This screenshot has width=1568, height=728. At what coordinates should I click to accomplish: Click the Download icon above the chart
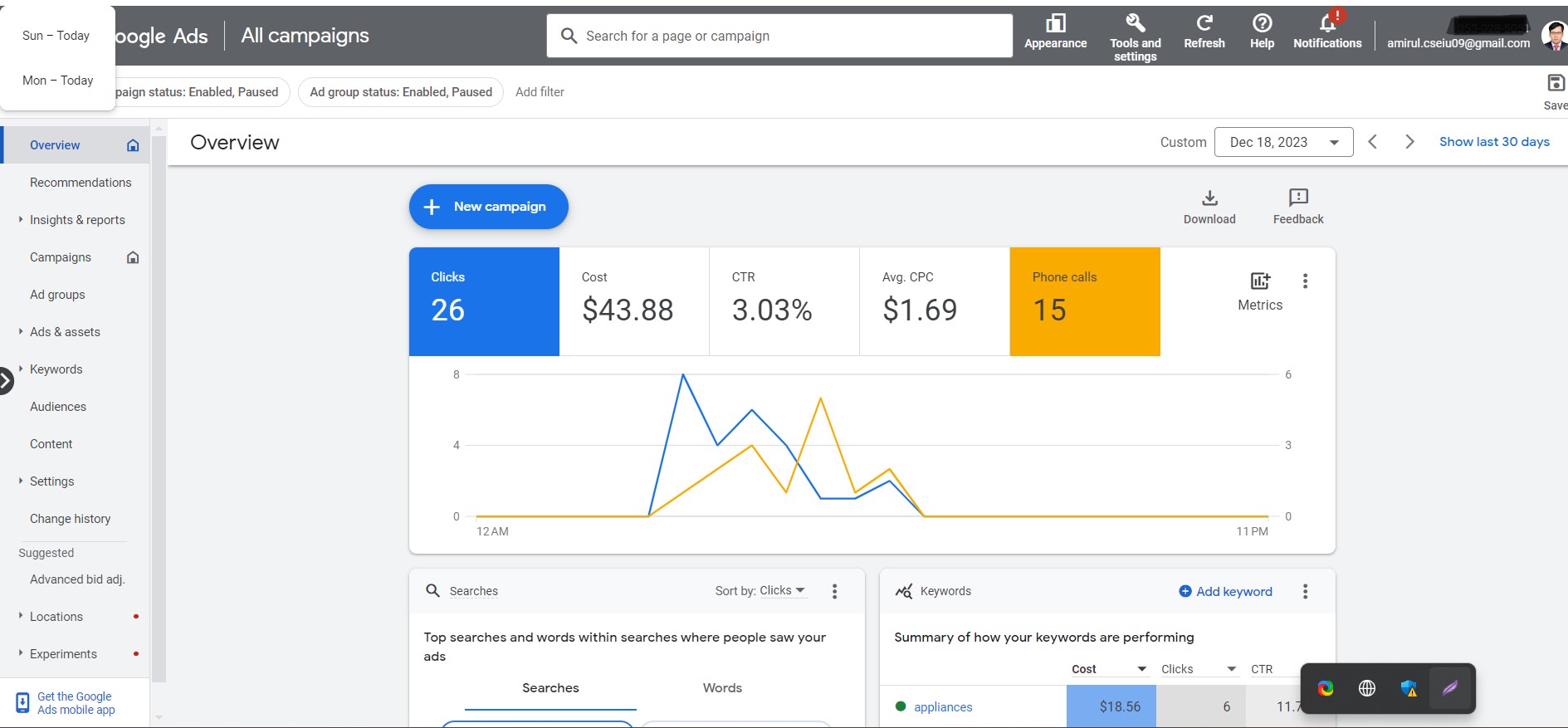click(x=1209, y=198)
